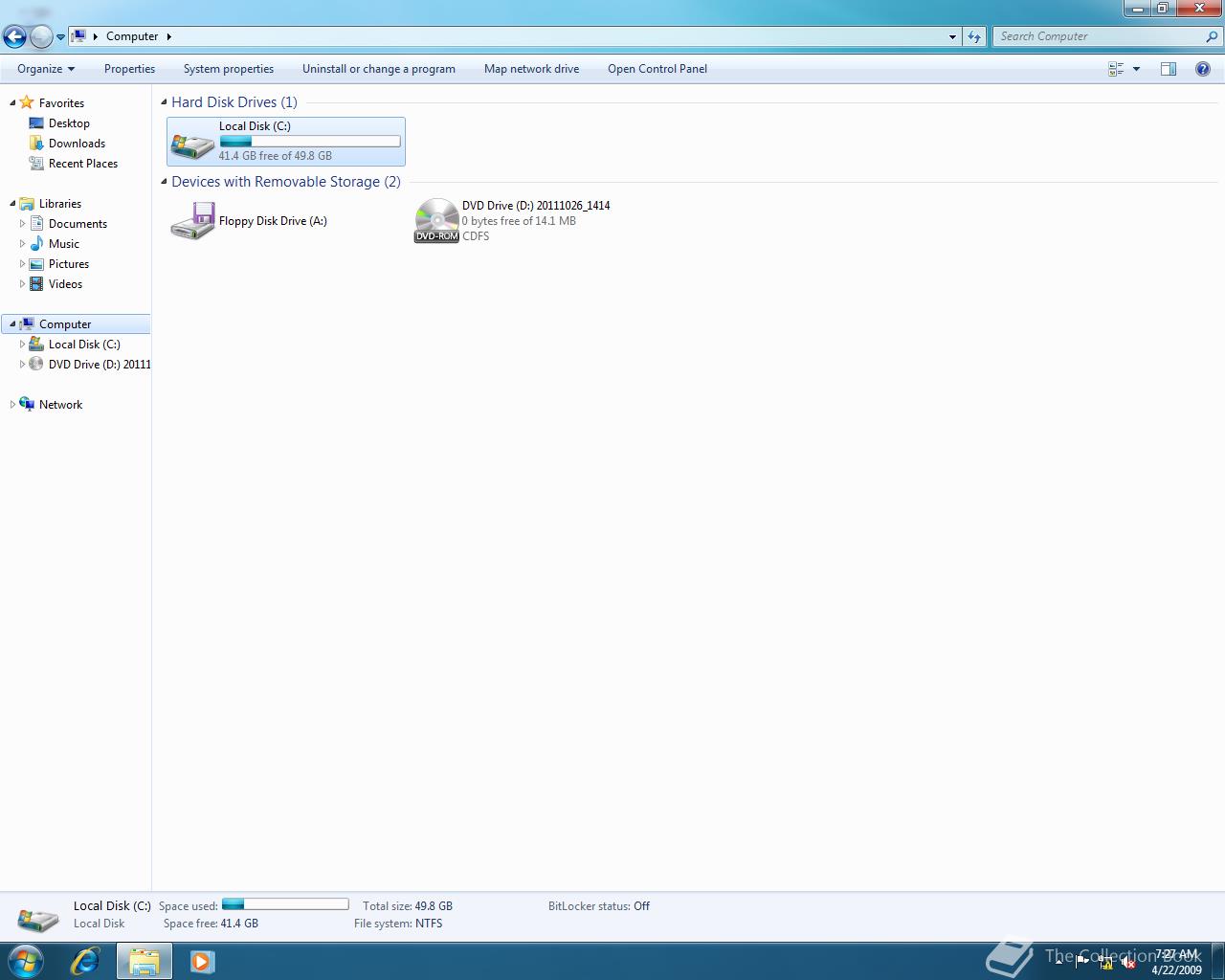Expand the Videos library node
This screenshot has height=980, width=1225.
[x=22, y=284]
